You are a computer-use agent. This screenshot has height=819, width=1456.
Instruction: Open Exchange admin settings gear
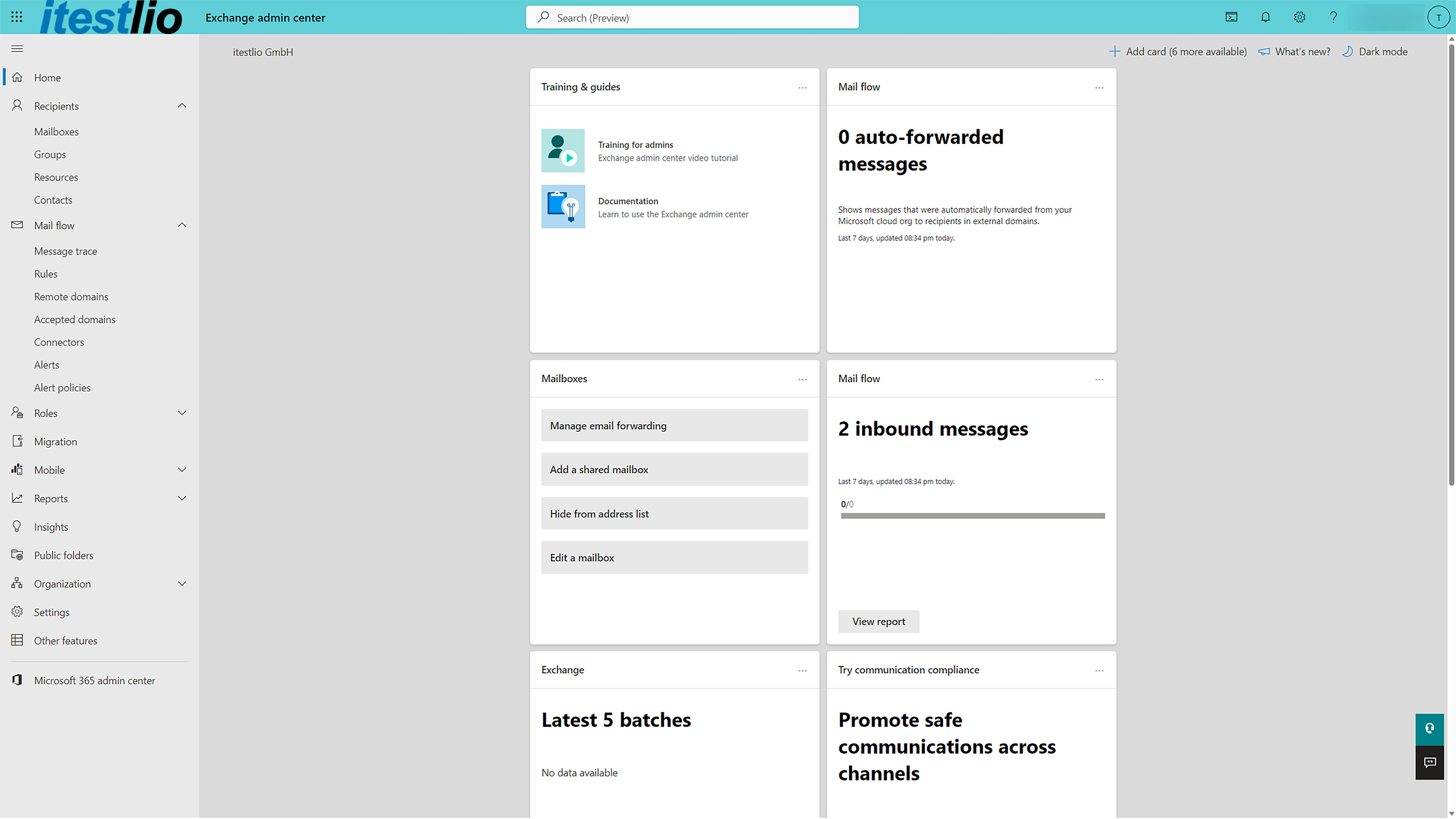(1299, 17)
